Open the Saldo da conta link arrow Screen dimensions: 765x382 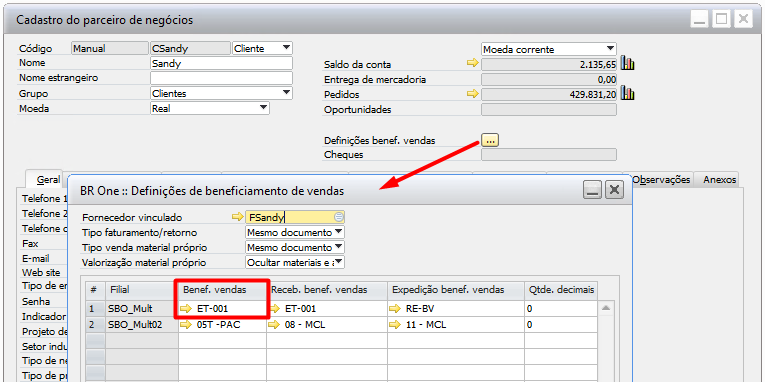[472, 63]
